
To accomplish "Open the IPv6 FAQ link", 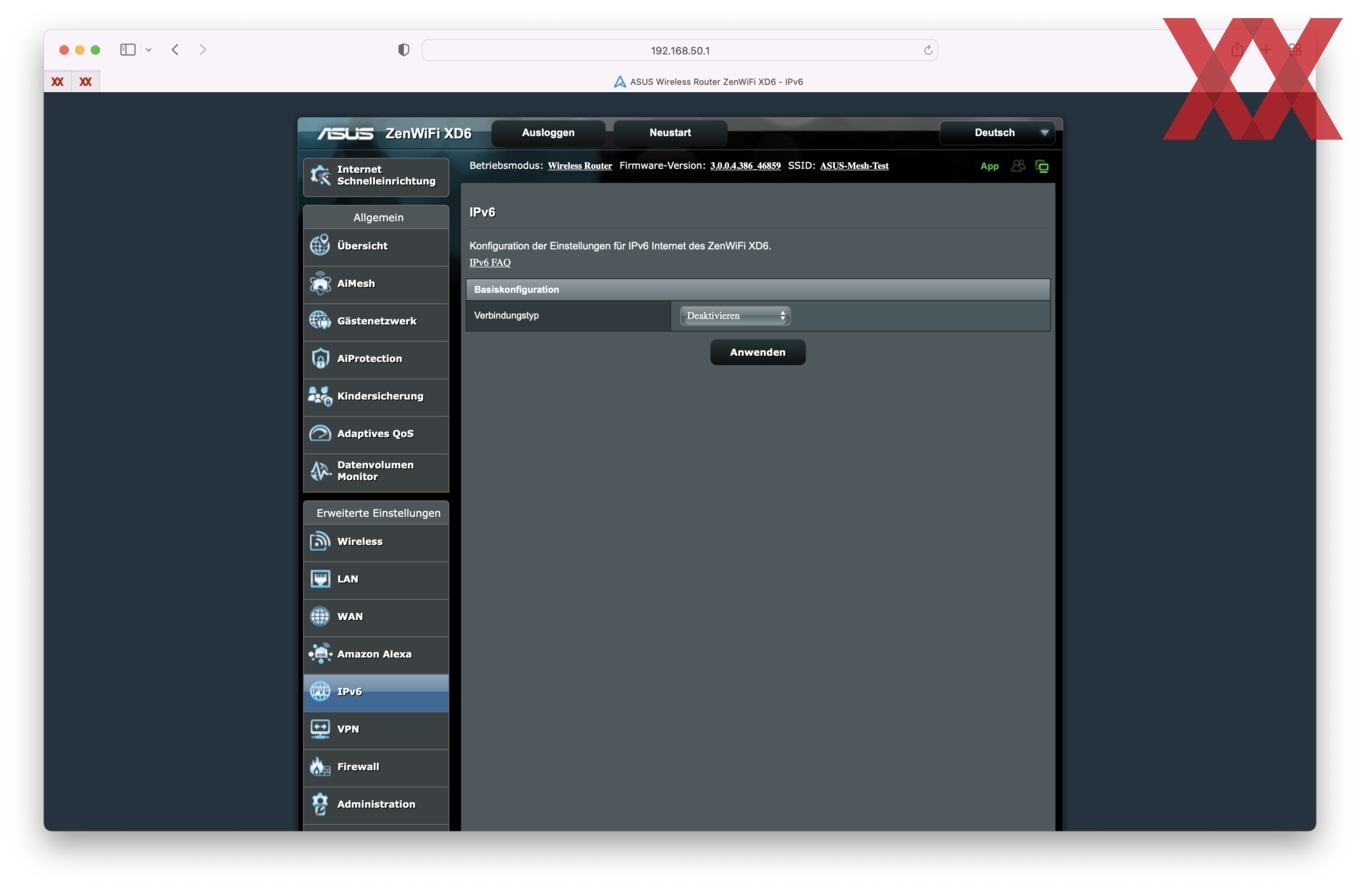I will (490, 262).
